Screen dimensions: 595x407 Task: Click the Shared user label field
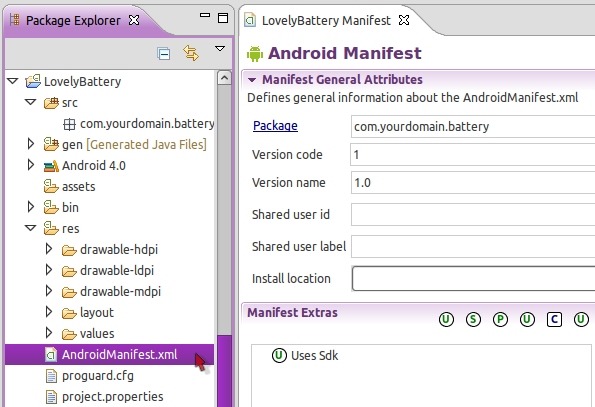473,247
